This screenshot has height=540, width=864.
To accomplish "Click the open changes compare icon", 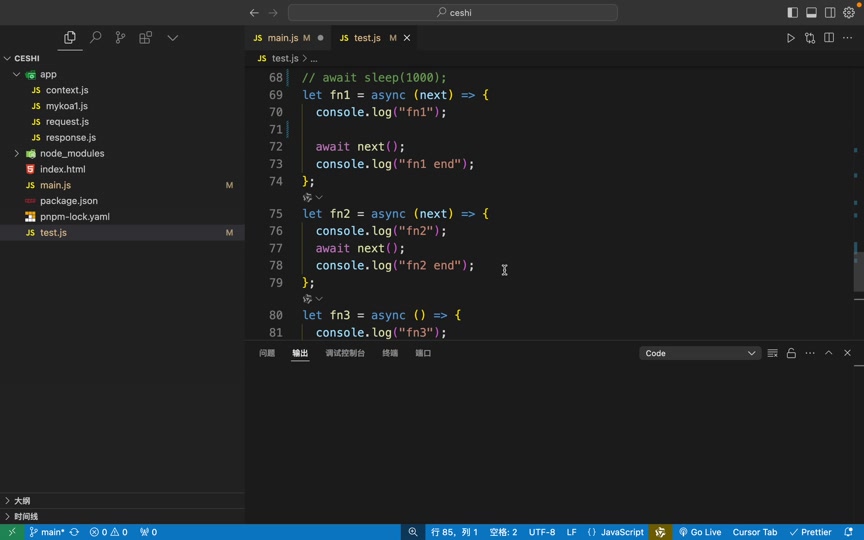I will pyautogui.click(x=810, y=38).
